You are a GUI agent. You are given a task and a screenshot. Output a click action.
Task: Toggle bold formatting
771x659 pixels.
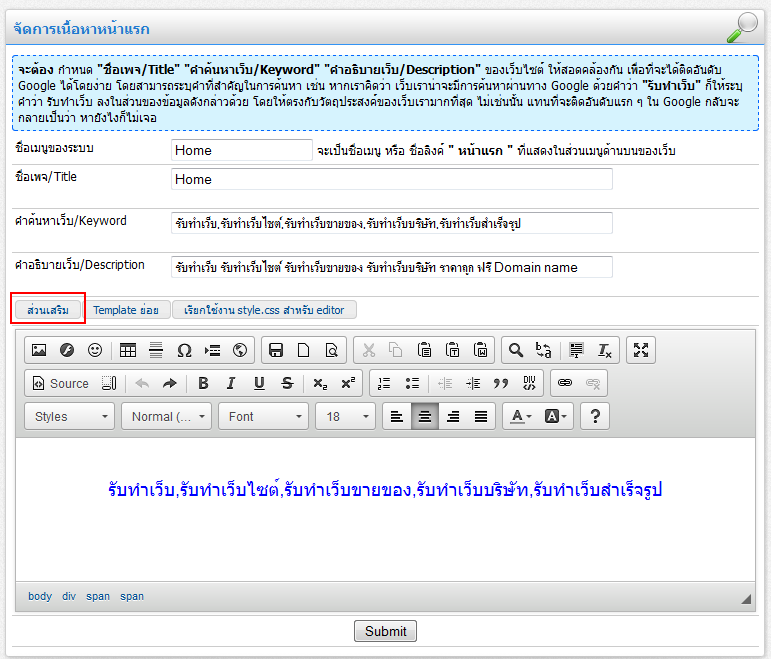[x=203, y=383]
